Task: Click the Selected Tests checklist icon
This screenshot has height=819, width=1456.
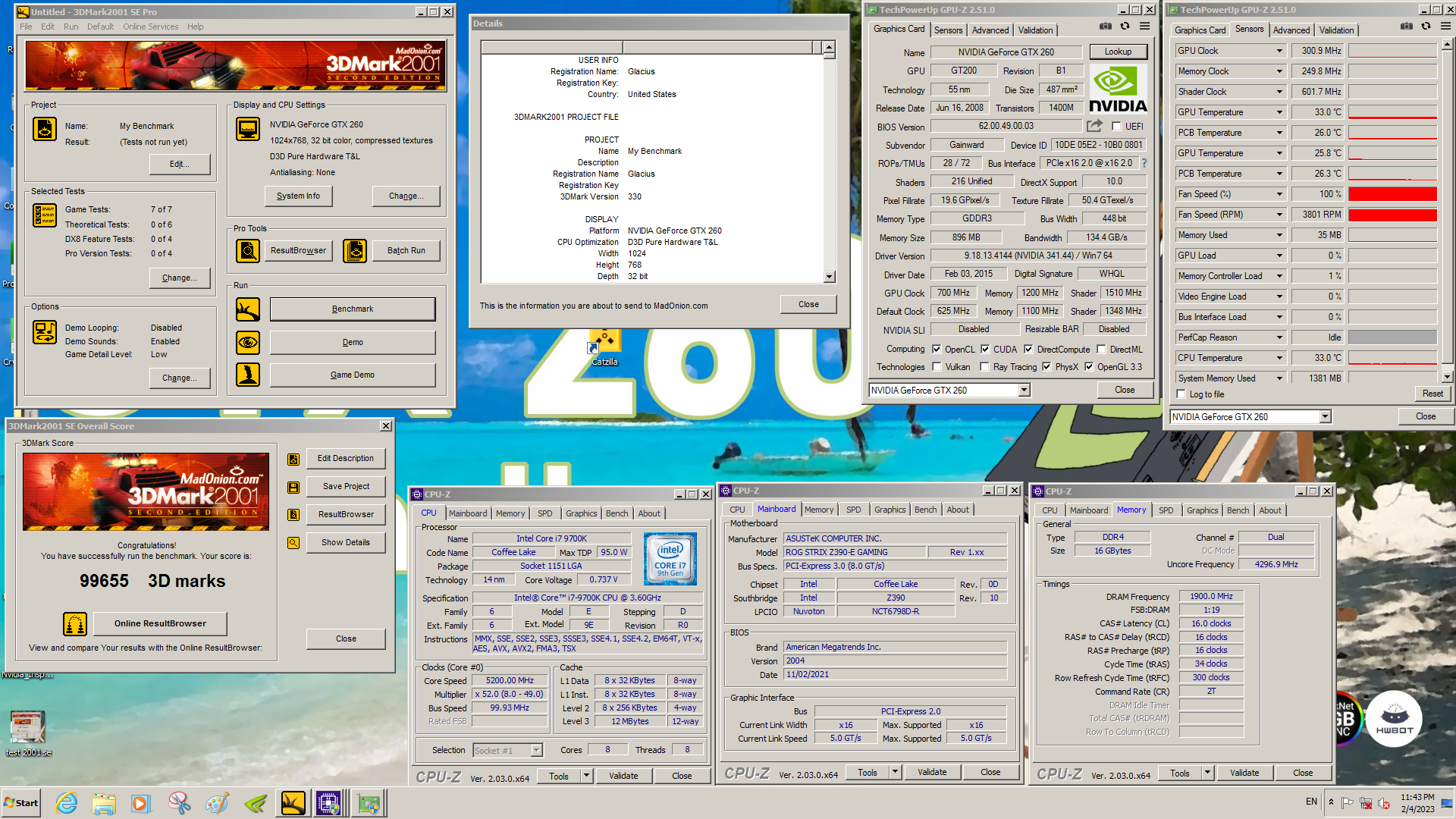Action: (x=45, y=215)
